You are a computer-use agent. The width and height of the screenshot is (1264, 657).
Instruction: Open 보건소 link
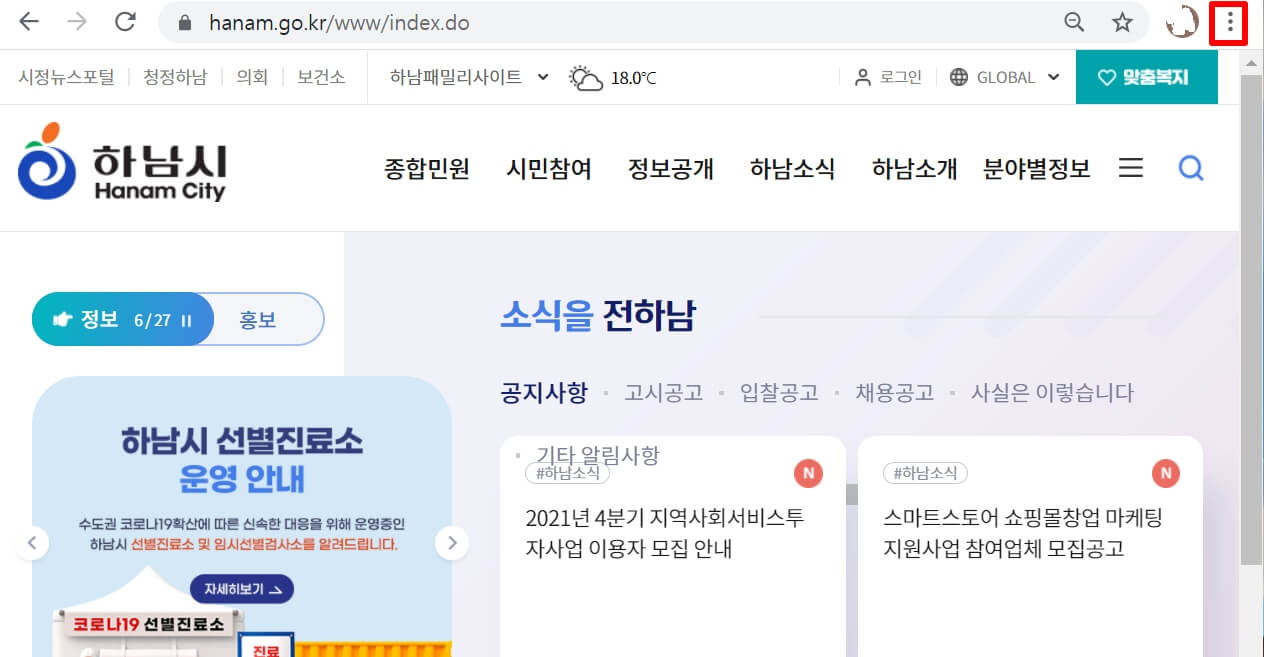(x=321, y=77)
